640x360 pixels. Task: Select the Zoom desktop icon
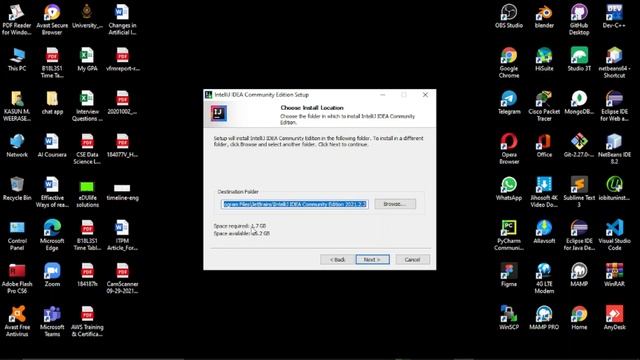[x=52, y=275]
